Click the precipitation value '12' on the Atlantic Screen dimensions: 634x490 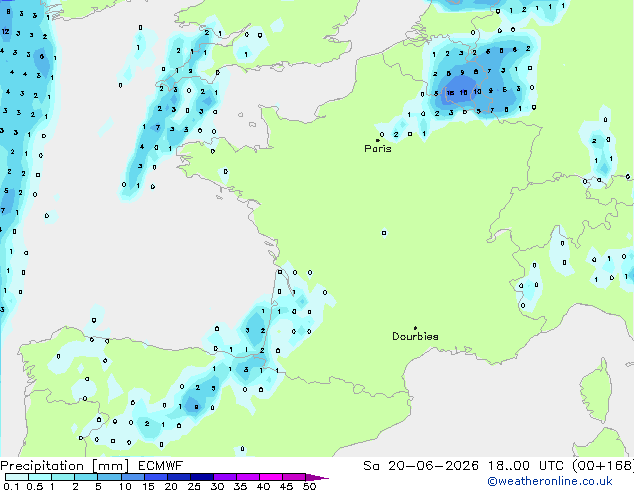(5, 32)
